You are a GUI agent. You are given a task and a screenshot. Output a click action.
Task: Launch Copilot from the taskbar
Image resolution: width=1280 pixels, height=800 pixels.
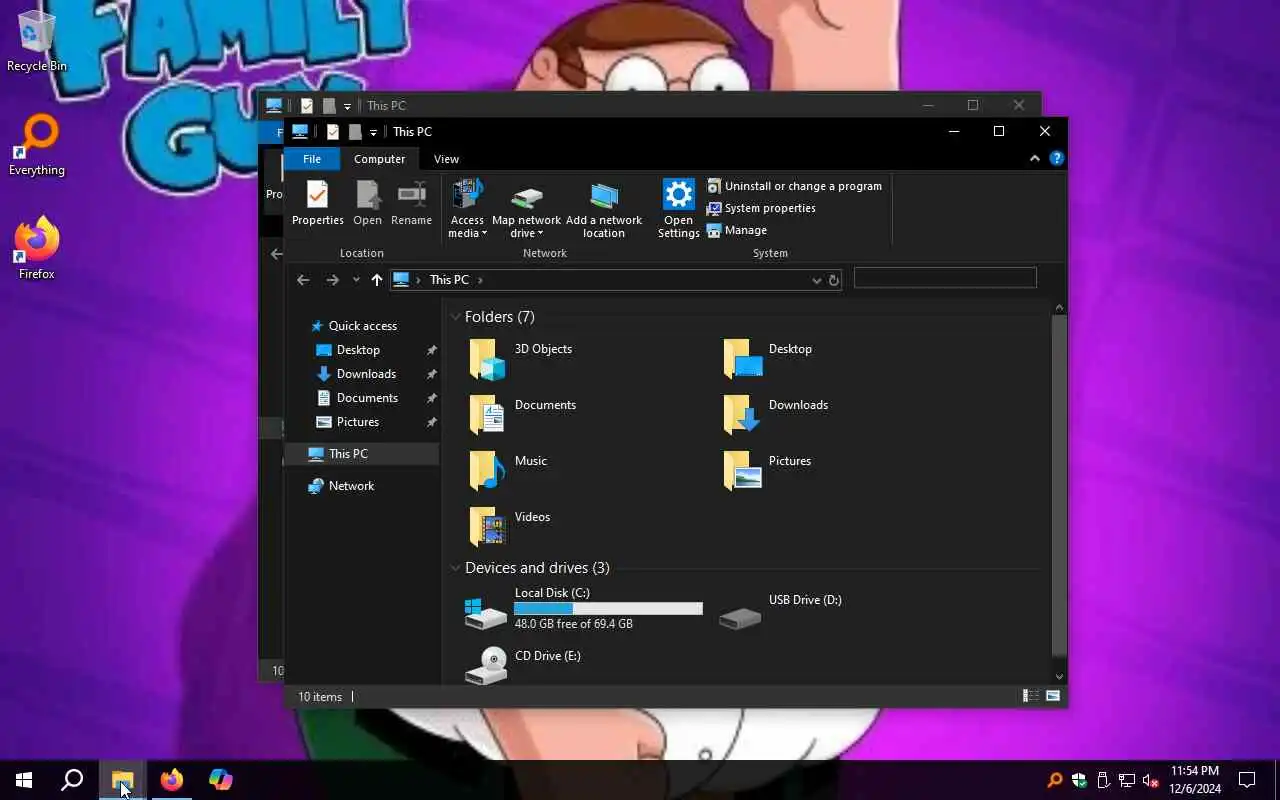click(x=220, y=780)
